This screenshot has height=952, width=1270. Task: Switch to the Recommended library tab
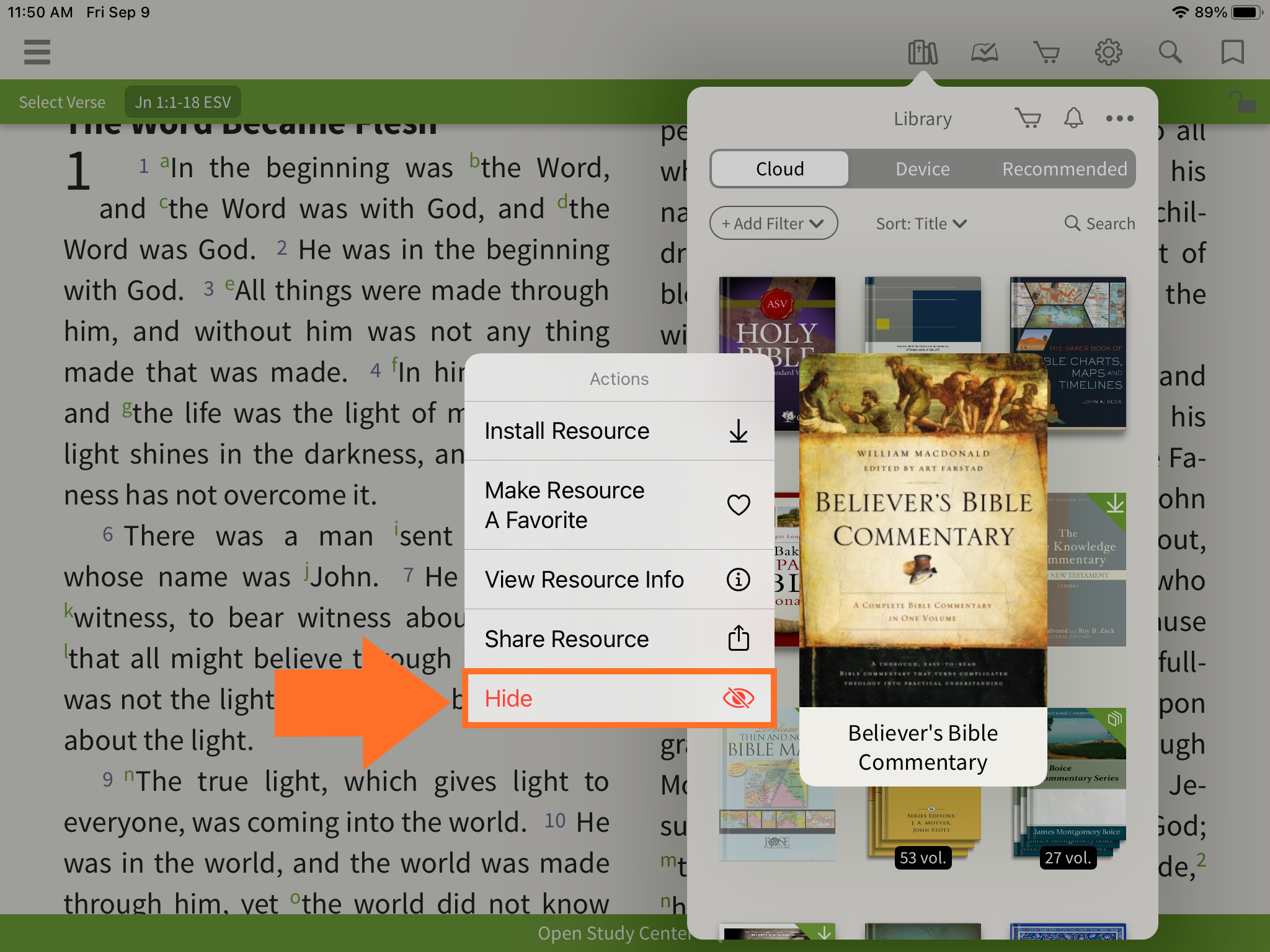[x=1065, y=169]
